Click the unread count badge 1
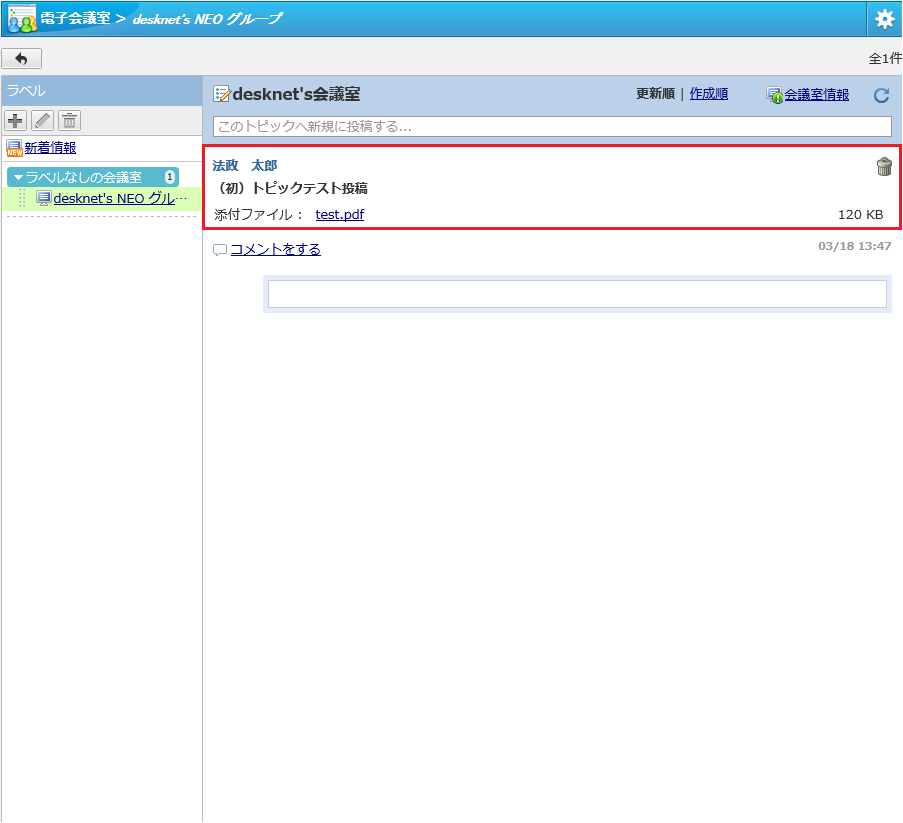Image resolution: width=903 pixels, height=823 pixels. (169, 177)
